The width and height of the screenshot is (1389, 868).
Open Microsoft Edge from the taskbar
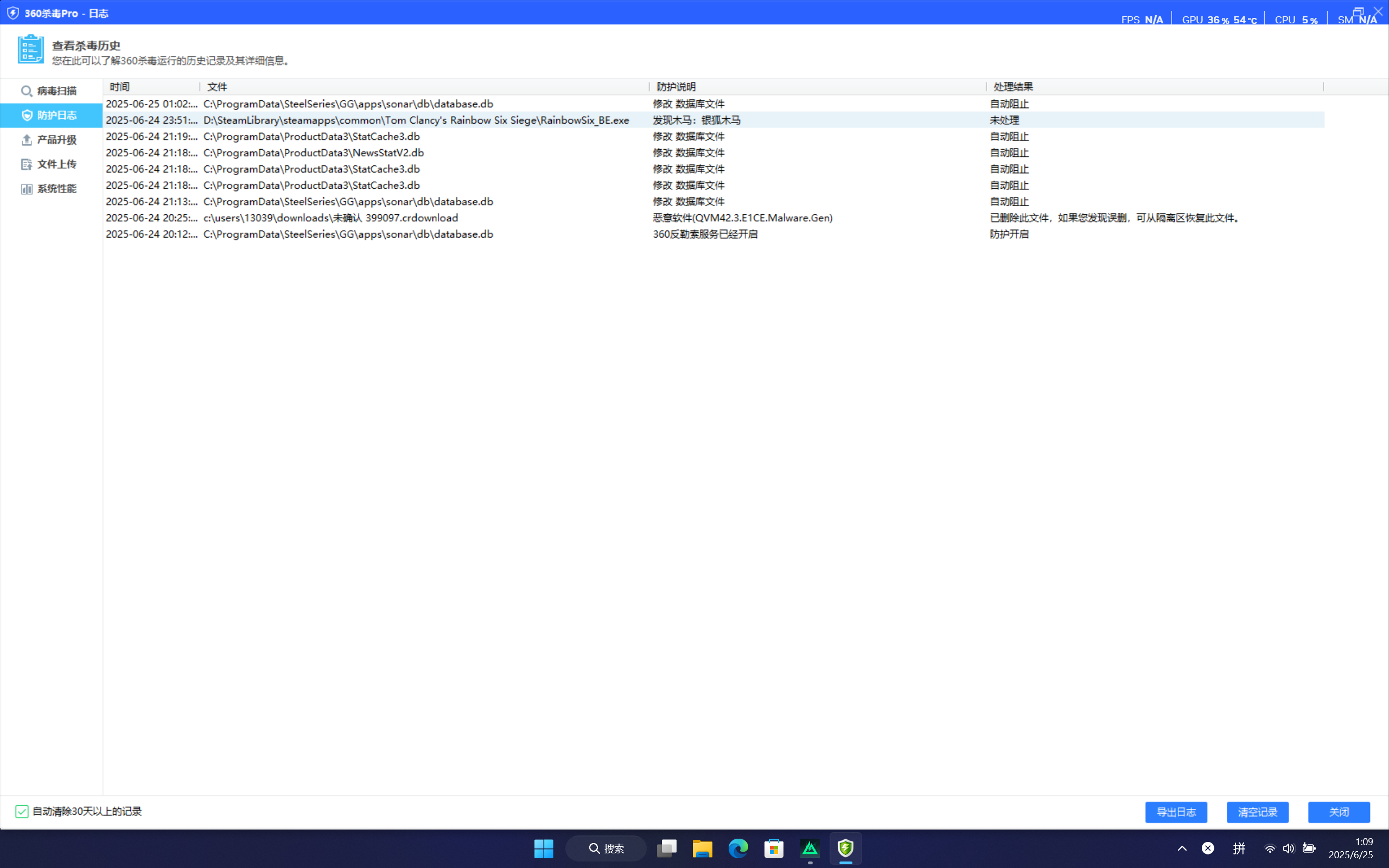[738, 848]
